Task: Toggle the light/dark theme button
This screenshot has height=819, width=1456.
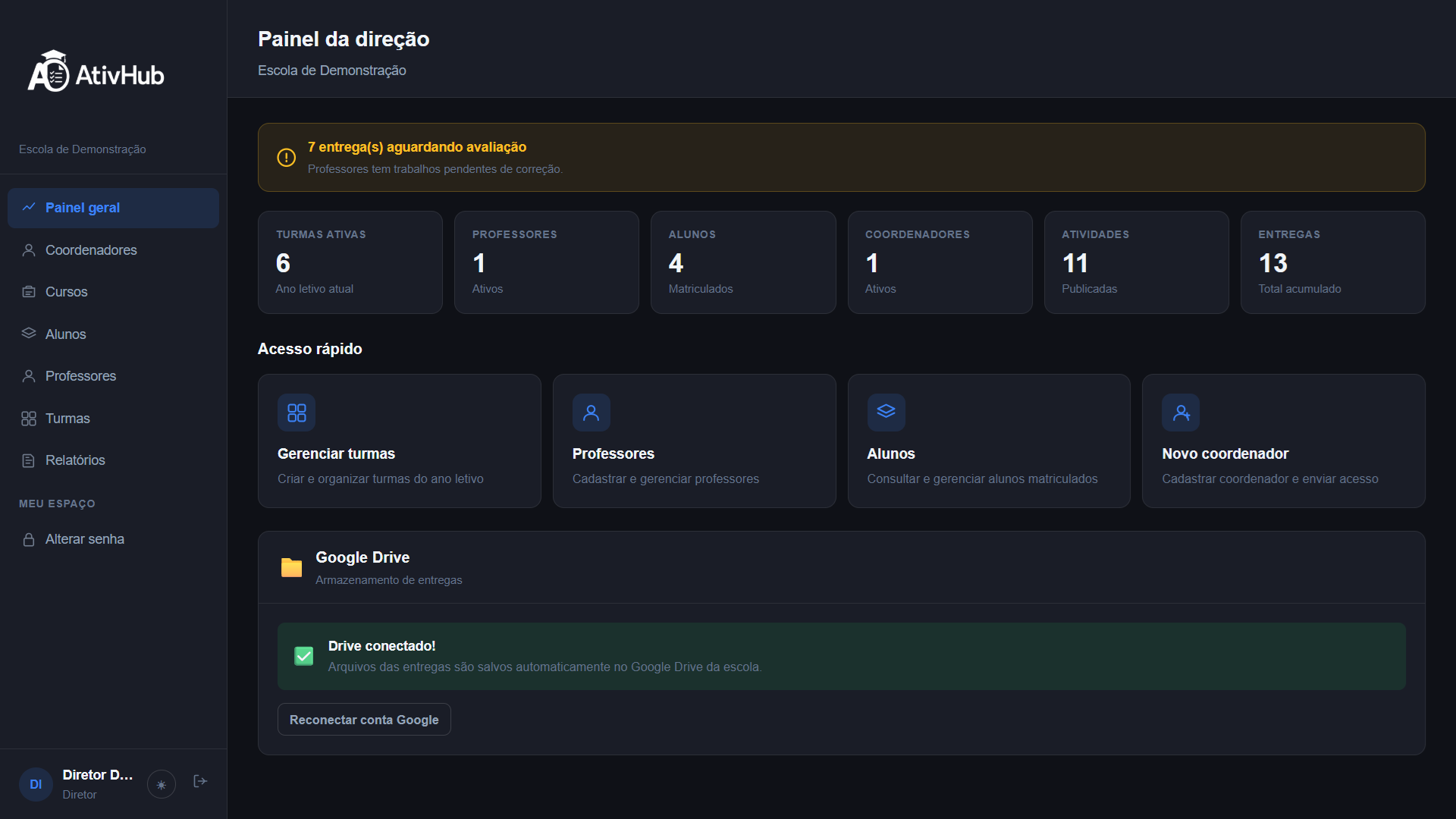Action: 162,784
